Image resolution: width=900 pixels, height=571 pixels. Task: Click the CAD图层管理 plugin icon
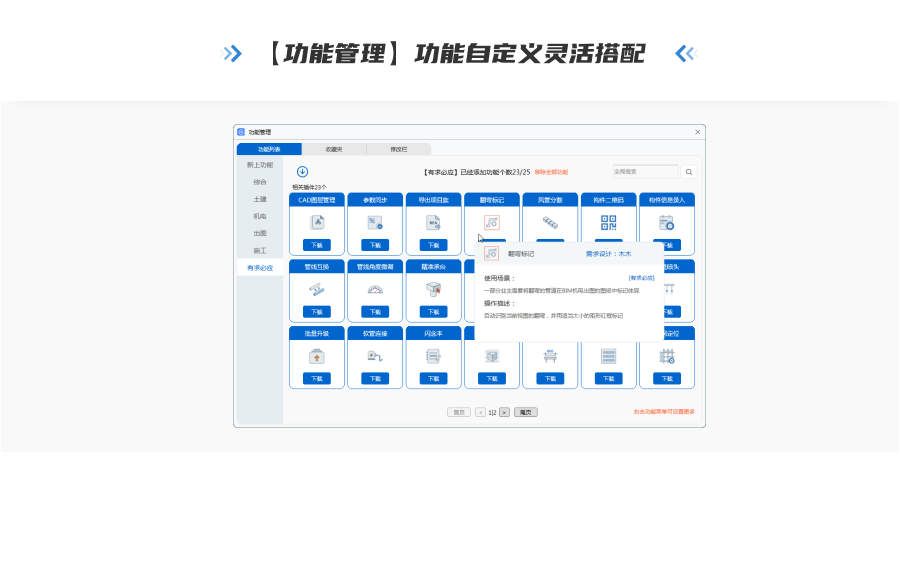pyautogui.click(x=317, y=223)
